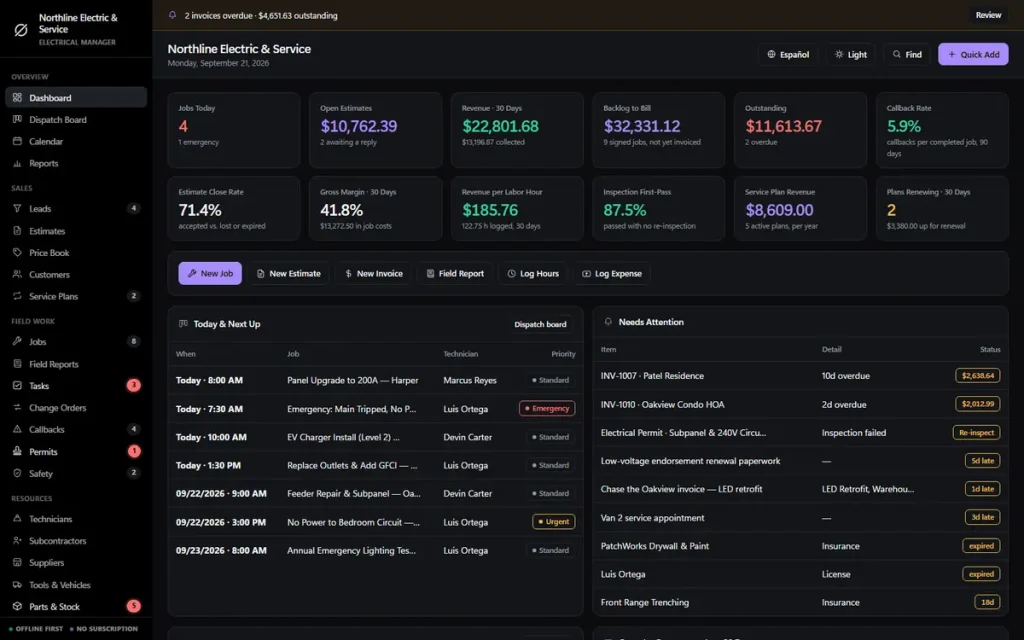1024x640 pixels.
Task: Review the overdue invoices banner
Action: (x=988, y=15)
